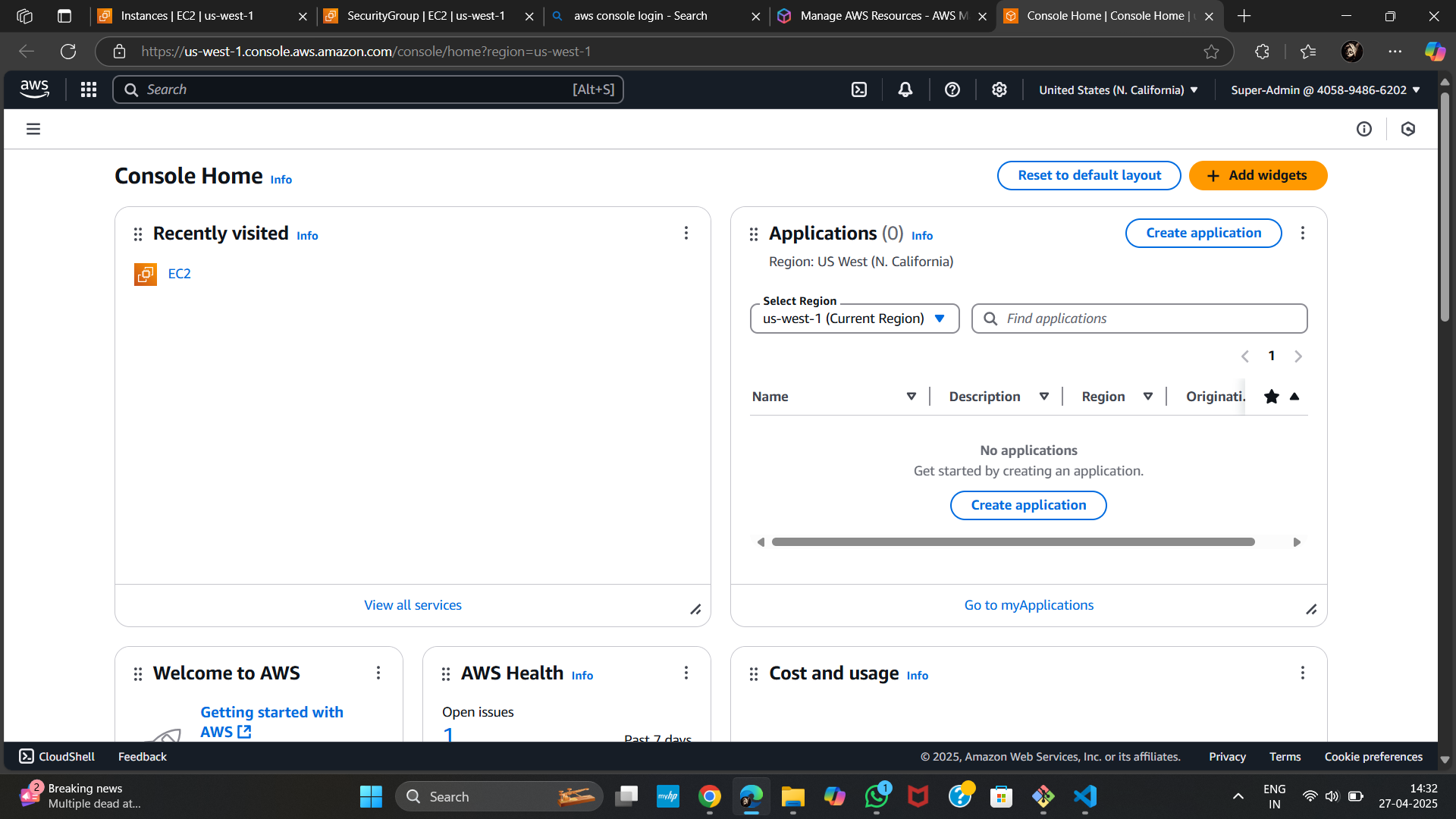Click the Recently visited widget corner handle
This screenshot has width=1456, height=819.
coord(695,610)
